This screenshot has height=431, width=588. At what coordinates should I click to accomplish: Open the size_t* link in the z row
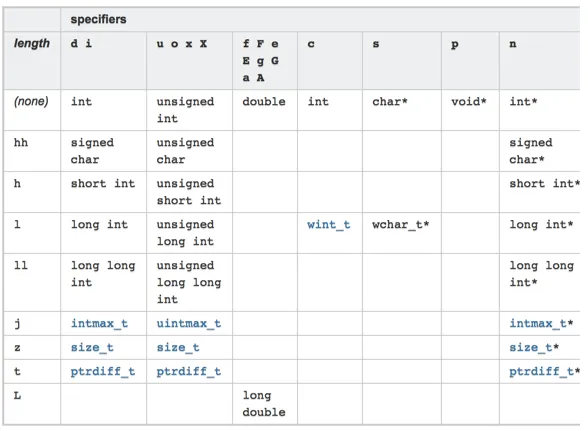[534, 347]
